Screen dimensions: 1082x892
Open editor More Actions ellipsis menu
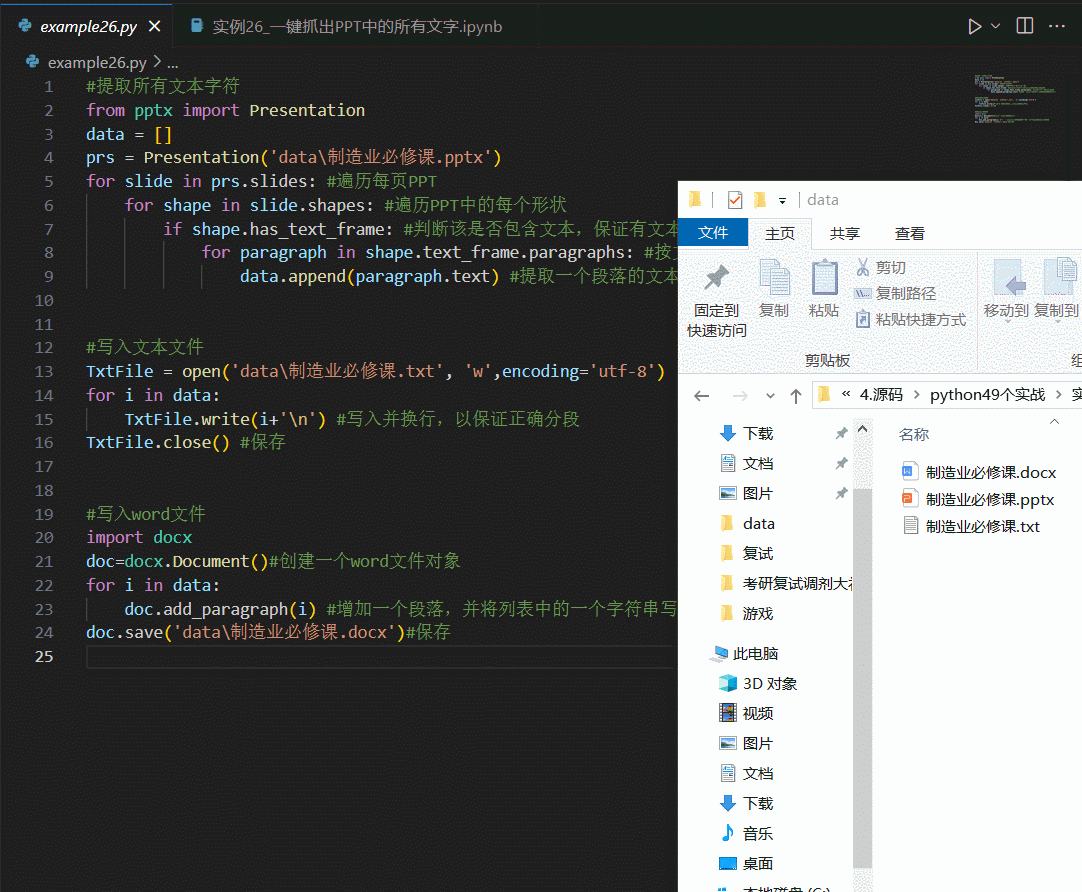tap(1057, 26)
